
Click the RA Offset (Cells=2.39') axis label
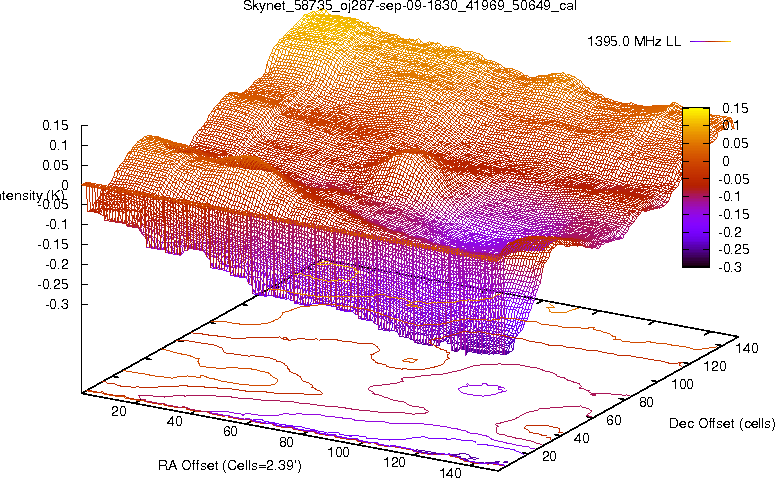(x=230, y=465)
